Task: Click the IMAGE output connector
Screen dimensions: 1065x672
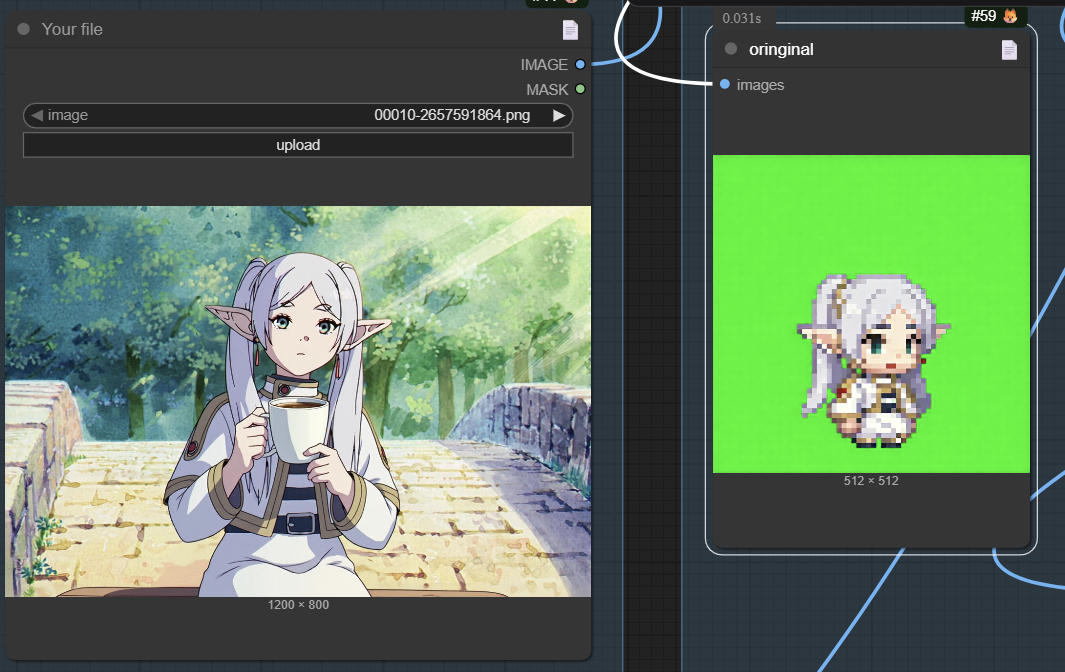Action: (580, 65)
